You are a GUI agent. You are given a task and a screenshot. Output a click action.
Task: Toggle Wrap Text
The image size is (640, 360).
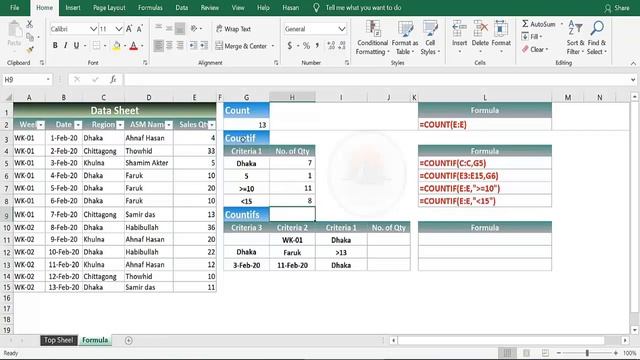click(x=233, y=29)
